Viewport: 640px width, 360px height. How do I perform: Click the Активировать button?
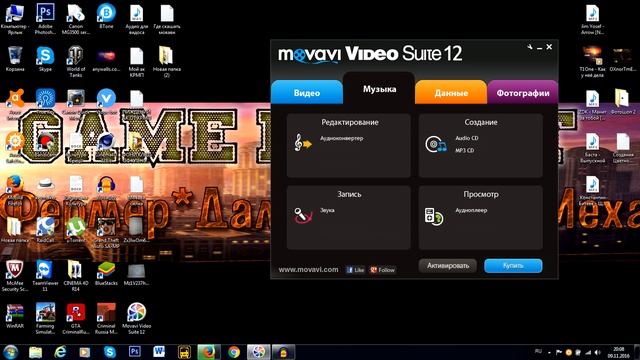point(448,266)
